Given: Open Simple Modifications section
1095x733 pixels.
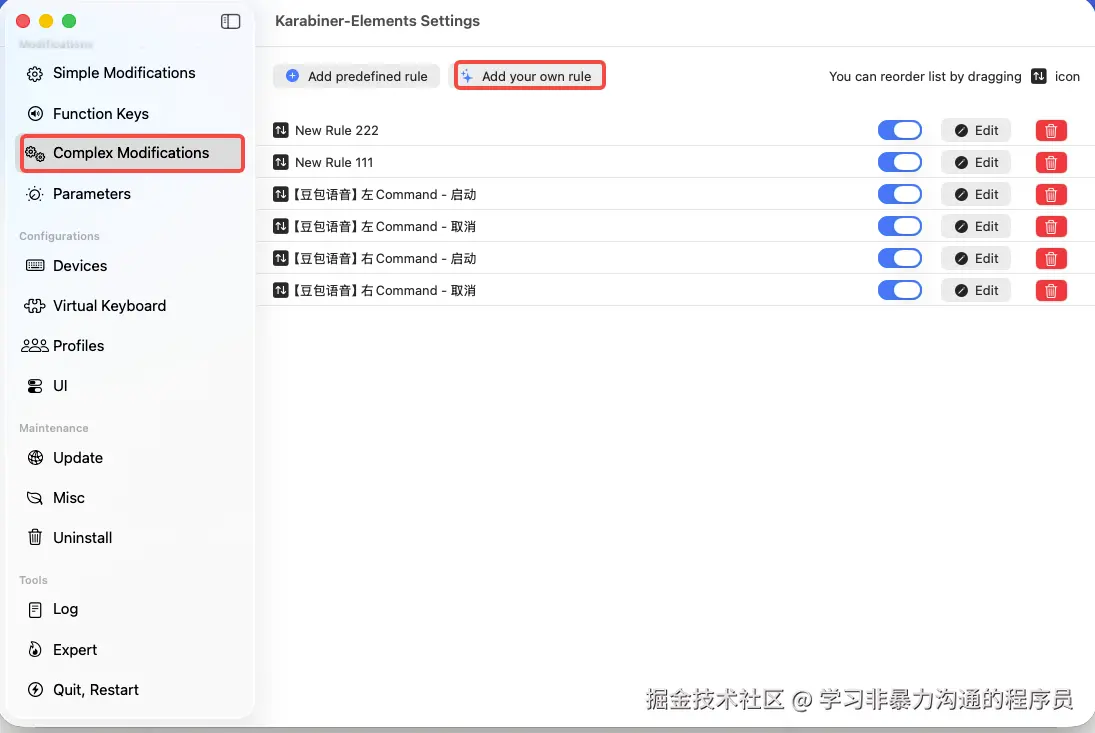Looking at the screenshot, I should click(x=131, y=73).
